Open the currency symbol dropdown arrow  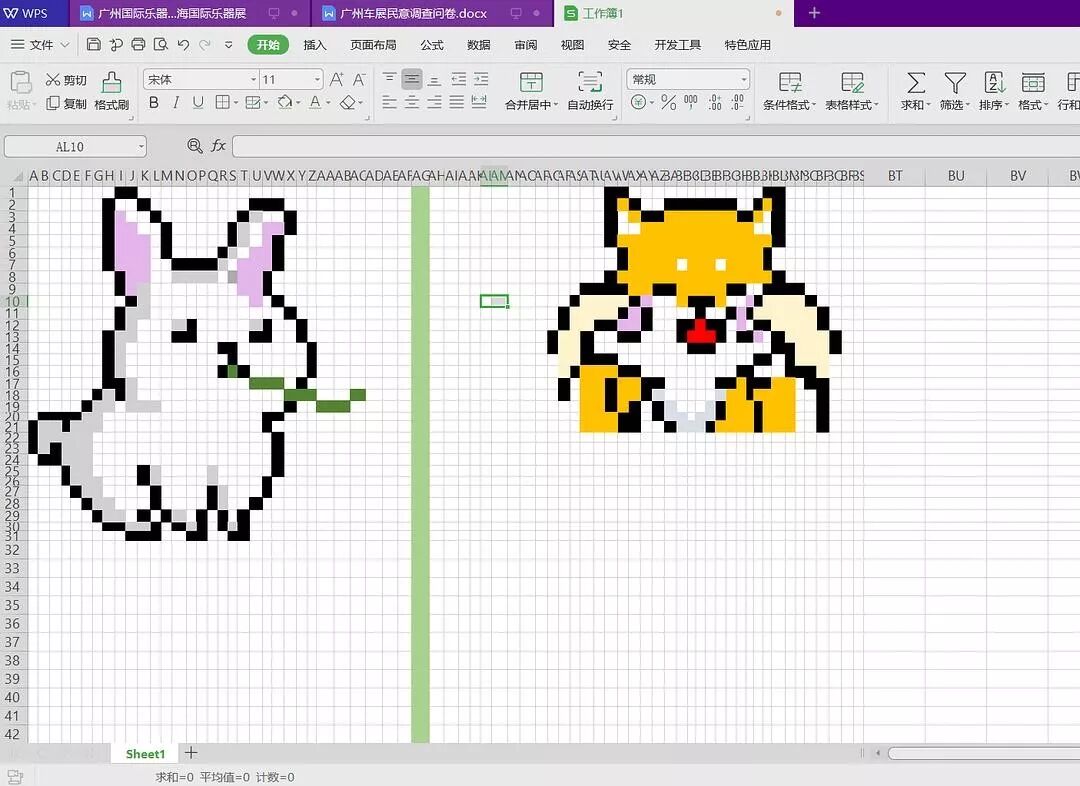652,103
